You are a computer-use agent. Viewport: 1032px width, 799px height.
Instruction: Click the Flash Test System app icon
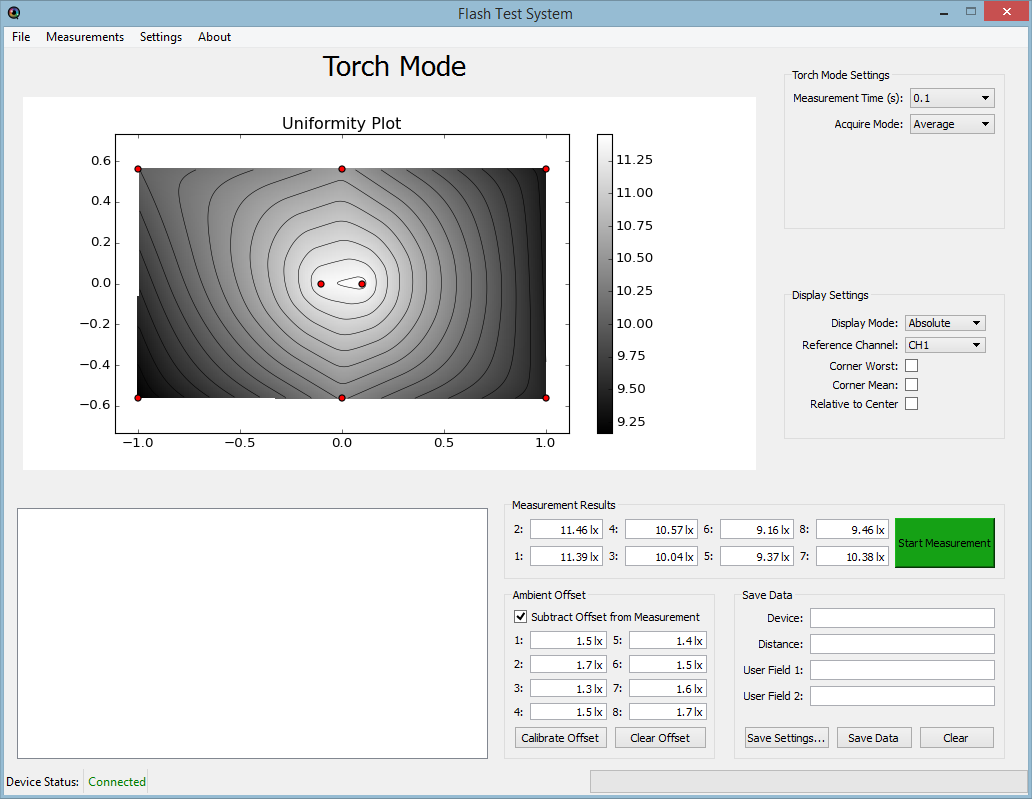(x=13, y=13)
